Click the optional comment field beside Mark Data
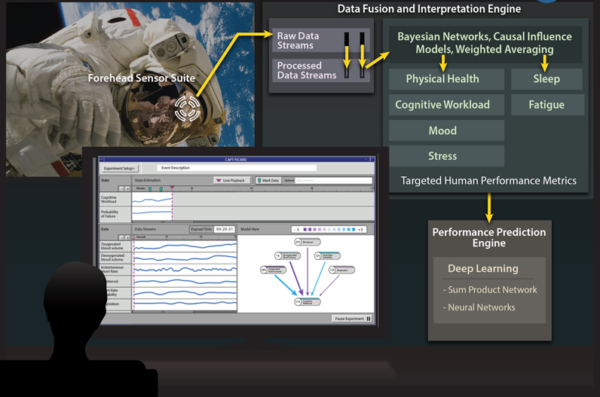 (x=333, y=180)
